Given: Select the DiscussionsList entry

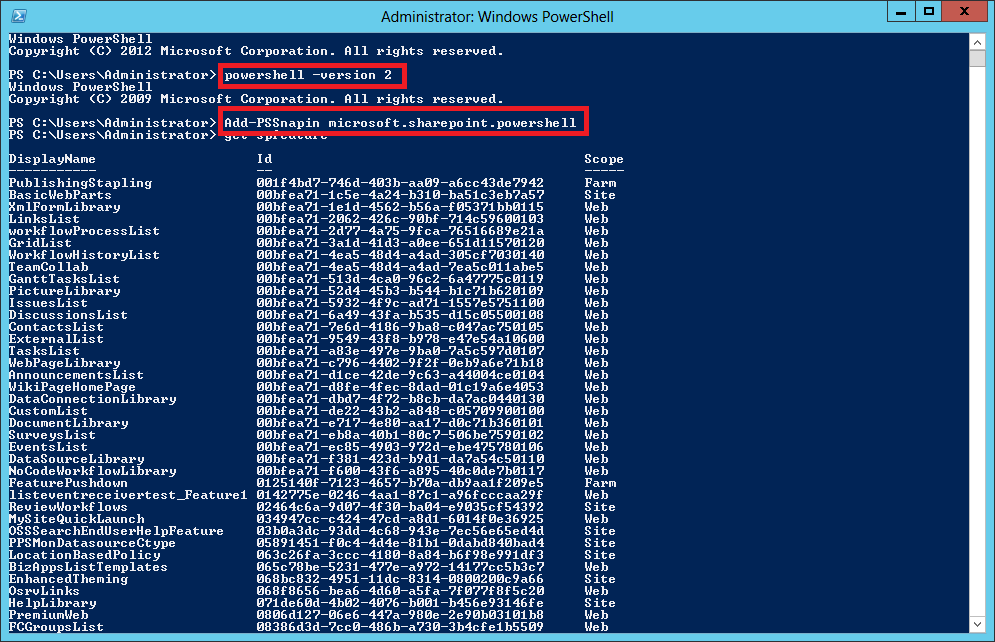Looking at the screenshot, I should [69, 315].
